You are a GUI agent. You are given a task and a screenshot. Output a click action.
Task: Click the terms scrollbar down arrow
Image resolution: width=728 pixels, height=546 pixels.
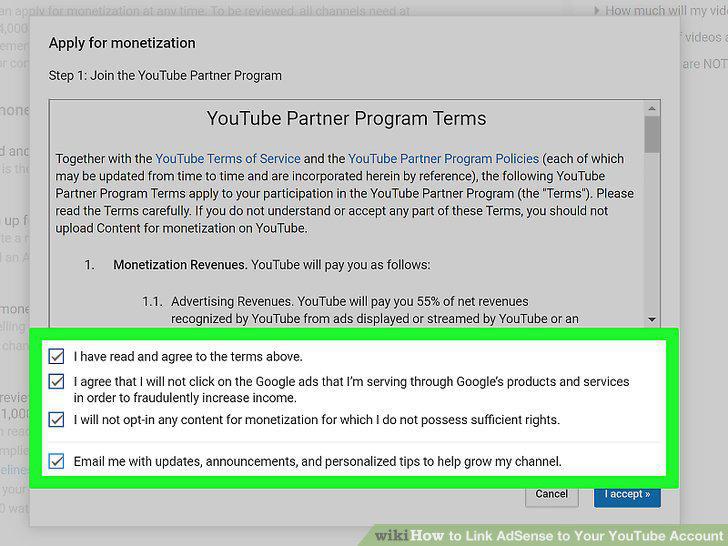(652, 319)
